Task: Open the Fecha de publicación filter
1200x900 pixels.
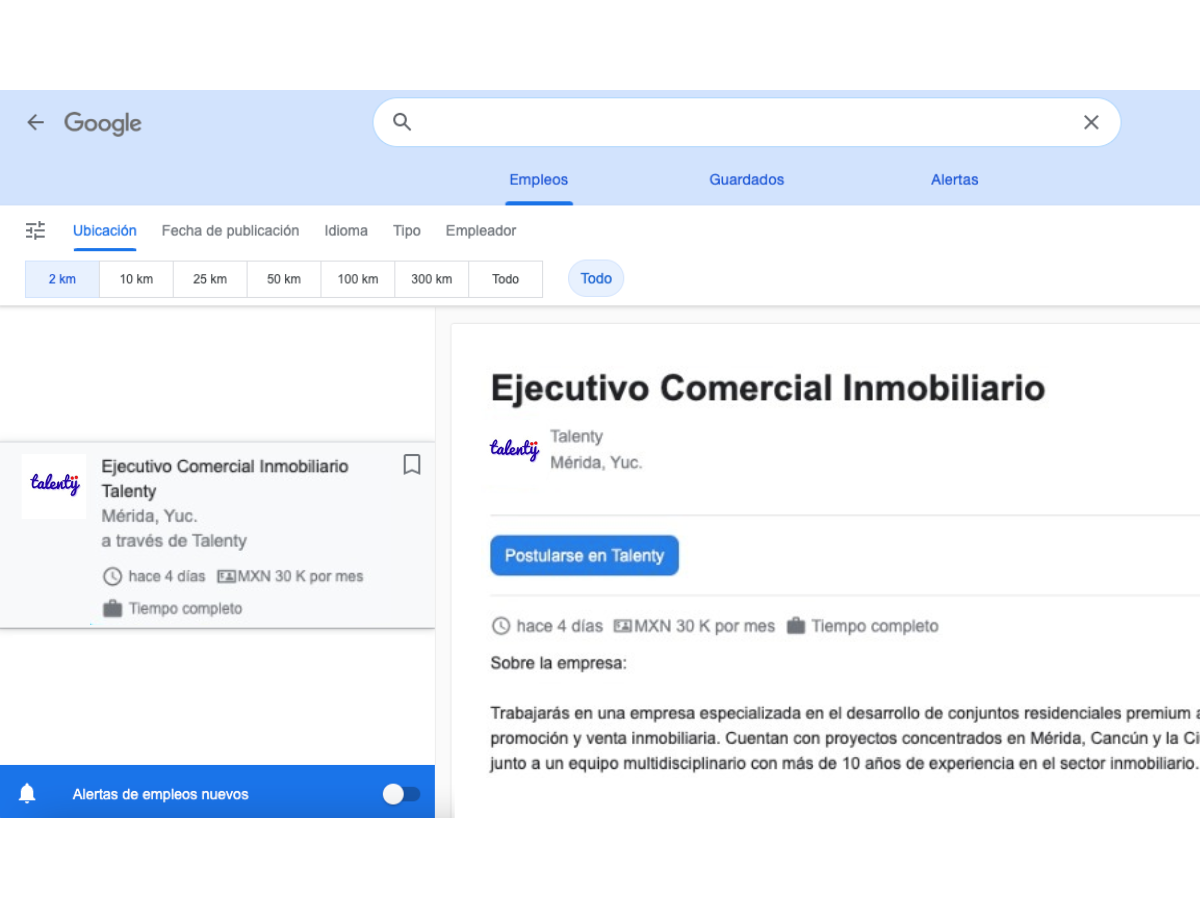Action: 230,231
